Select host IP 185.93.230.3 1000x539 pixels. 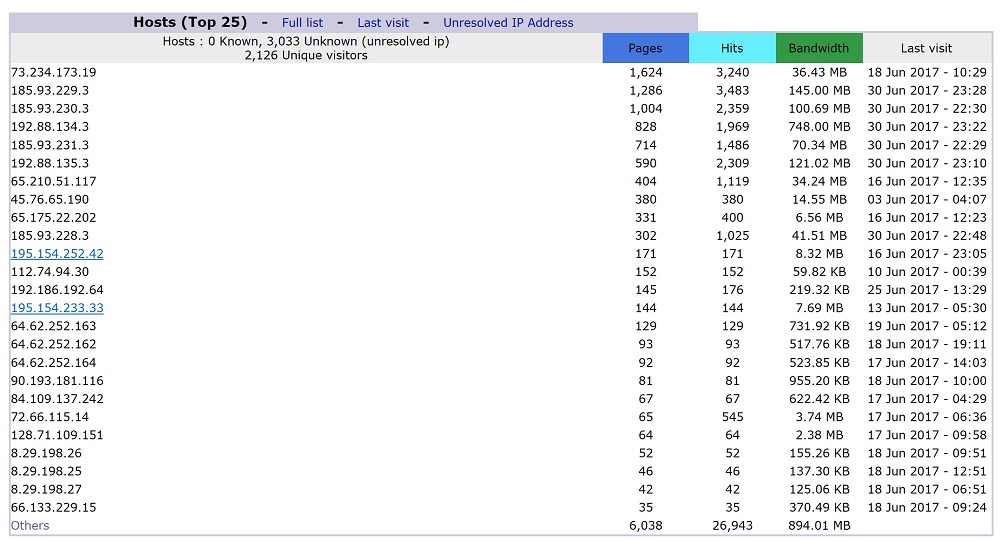[50, 109]
